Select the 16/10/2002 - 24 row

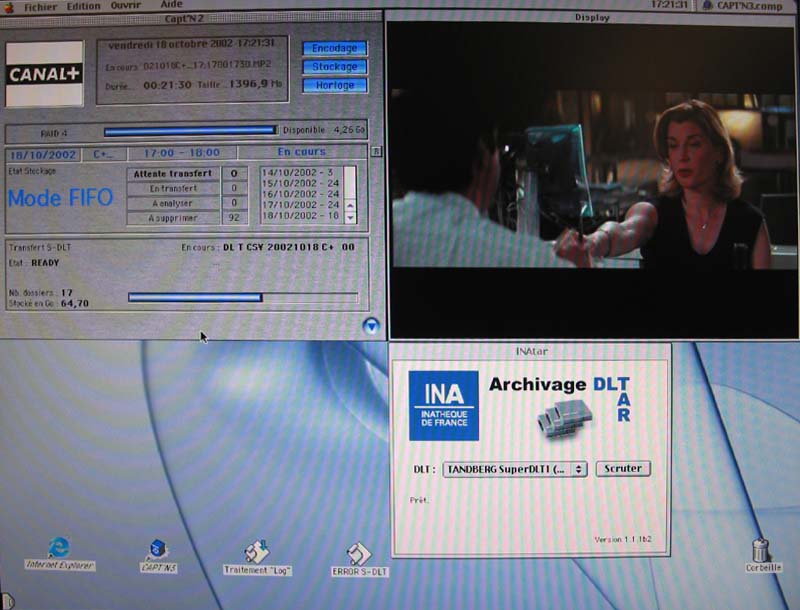301,194
